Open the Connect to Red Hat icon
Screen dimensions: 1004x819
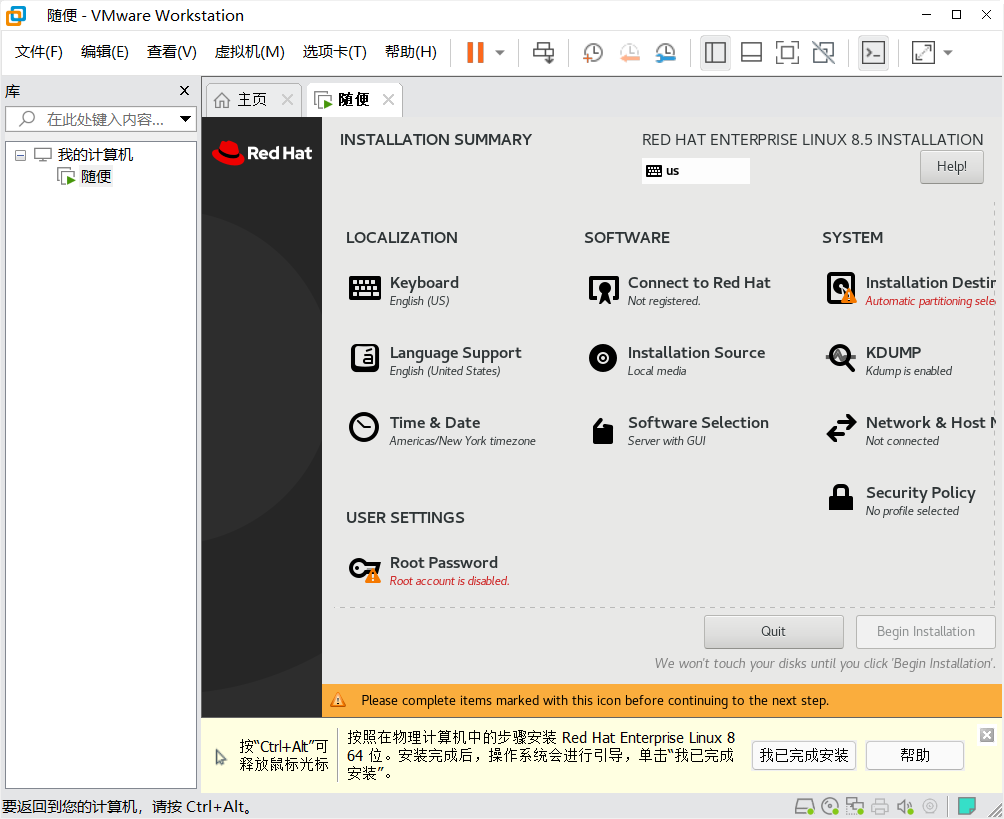(x=604, y=289)
